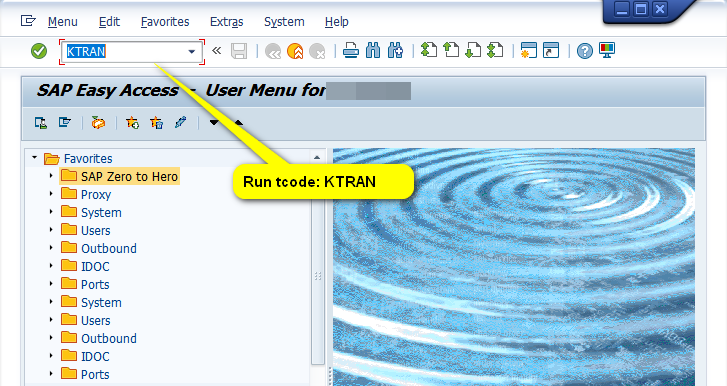Expand the Proxy folder arrow
The image size is (727, 386).
(51, 194)
